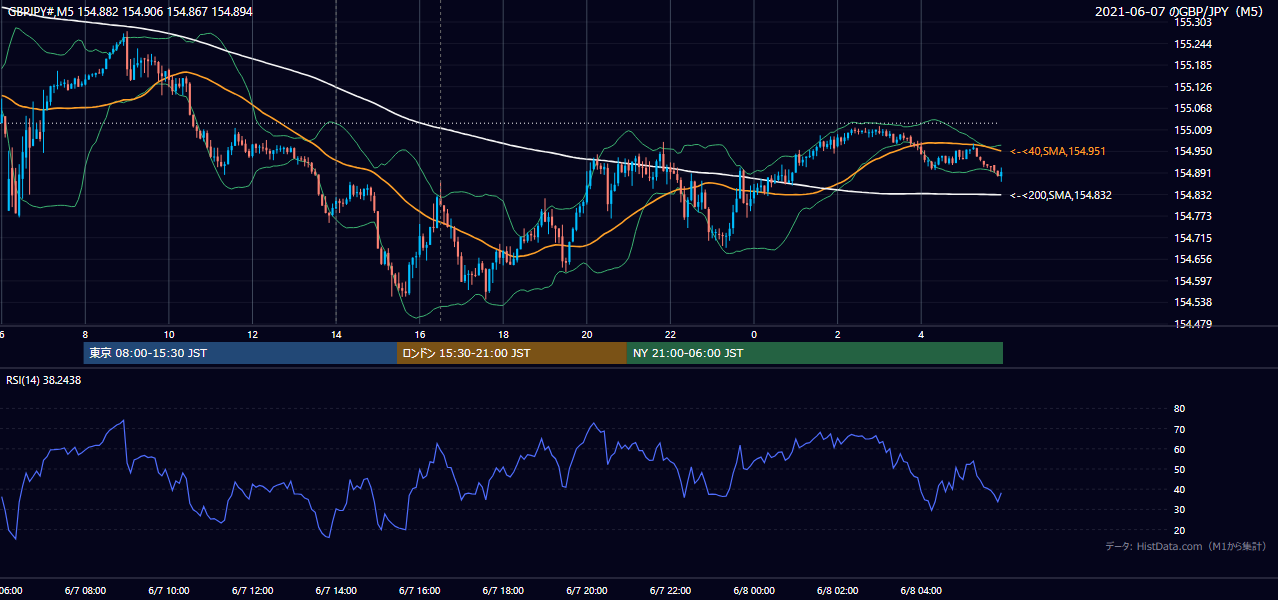Click the 155.303 price axis label
The image size is (1278, 600).
pos(1193,22)
